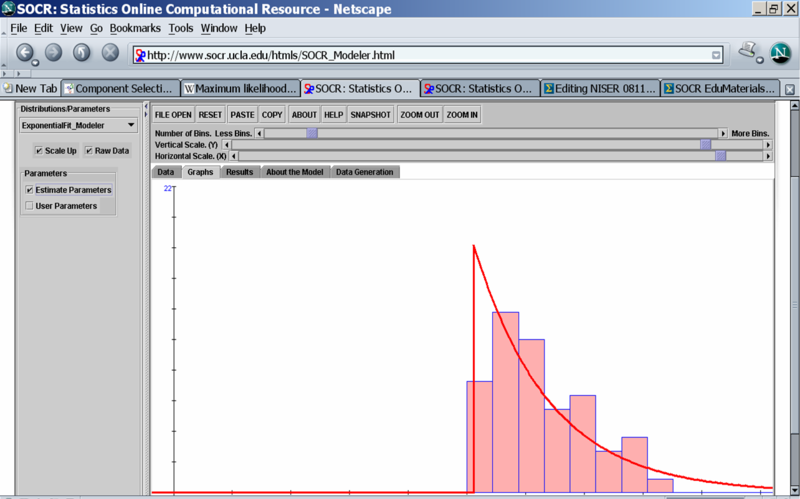Click the left arrow on Vertical Scale slider
This screenshot has height=499, width=800.
(227, 145)
